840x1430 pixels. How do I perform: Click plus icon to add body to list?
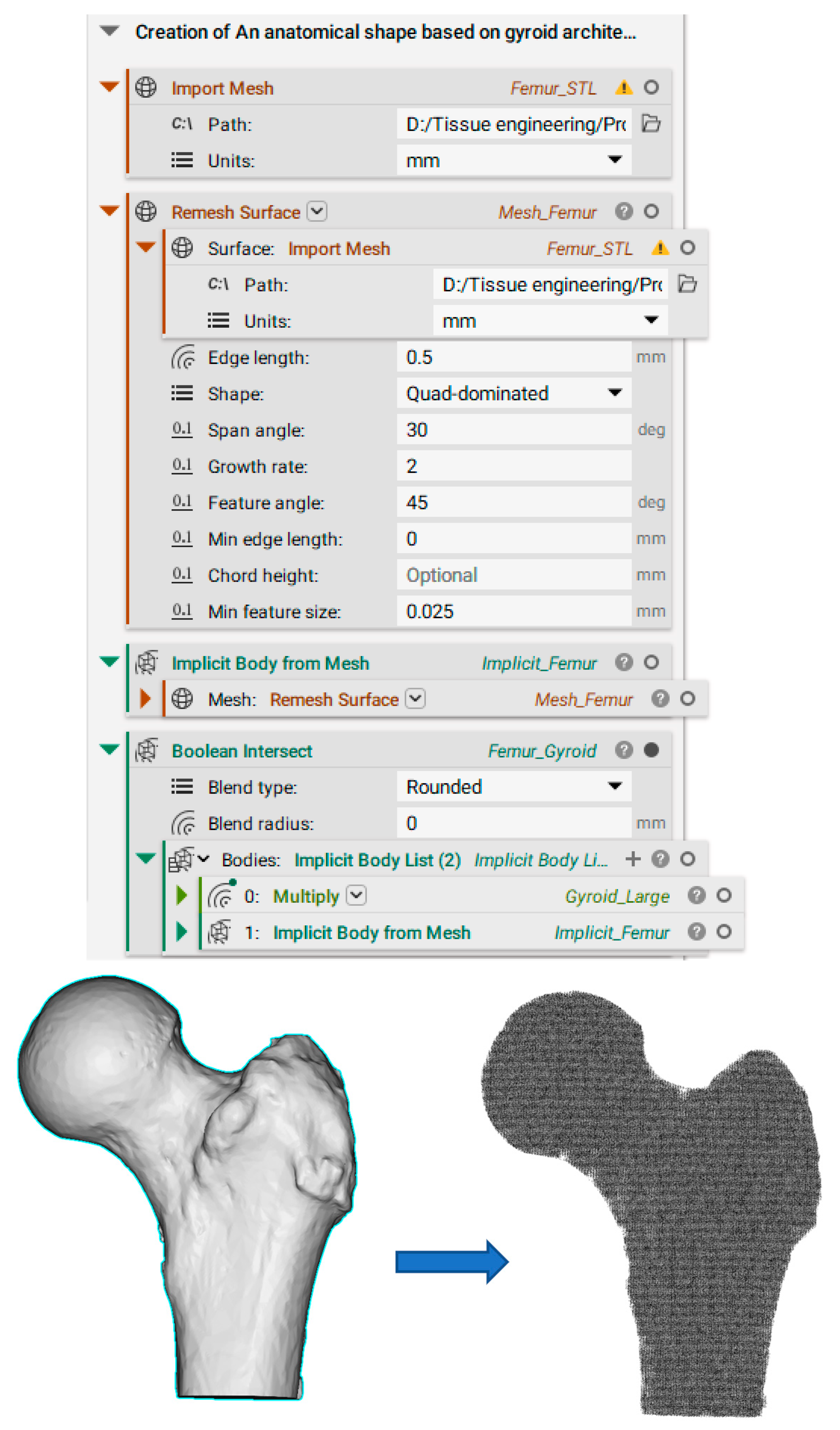[633, 859]
